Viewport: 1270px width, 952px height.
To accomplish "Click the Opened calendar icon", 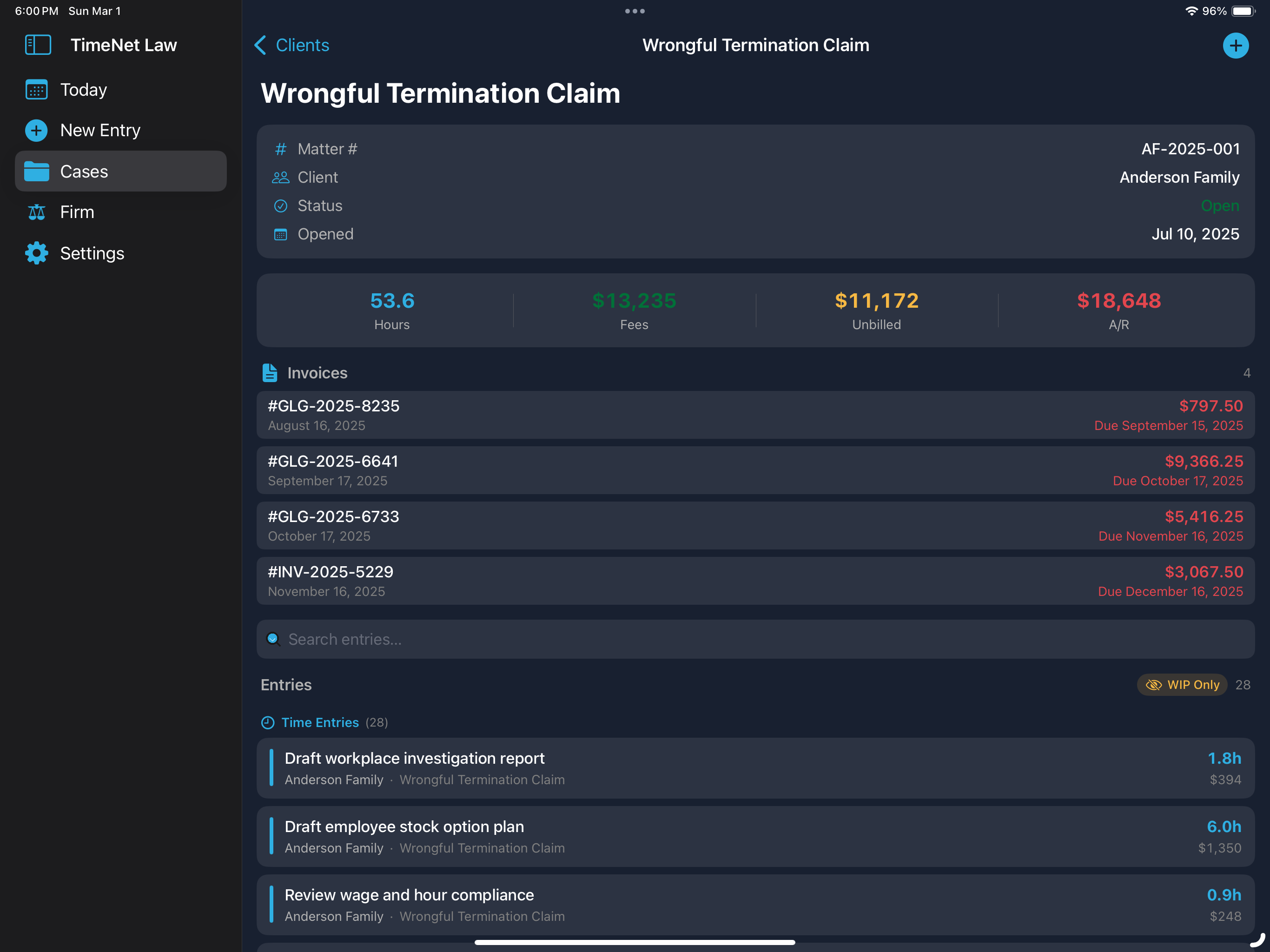I will [281, 234].
